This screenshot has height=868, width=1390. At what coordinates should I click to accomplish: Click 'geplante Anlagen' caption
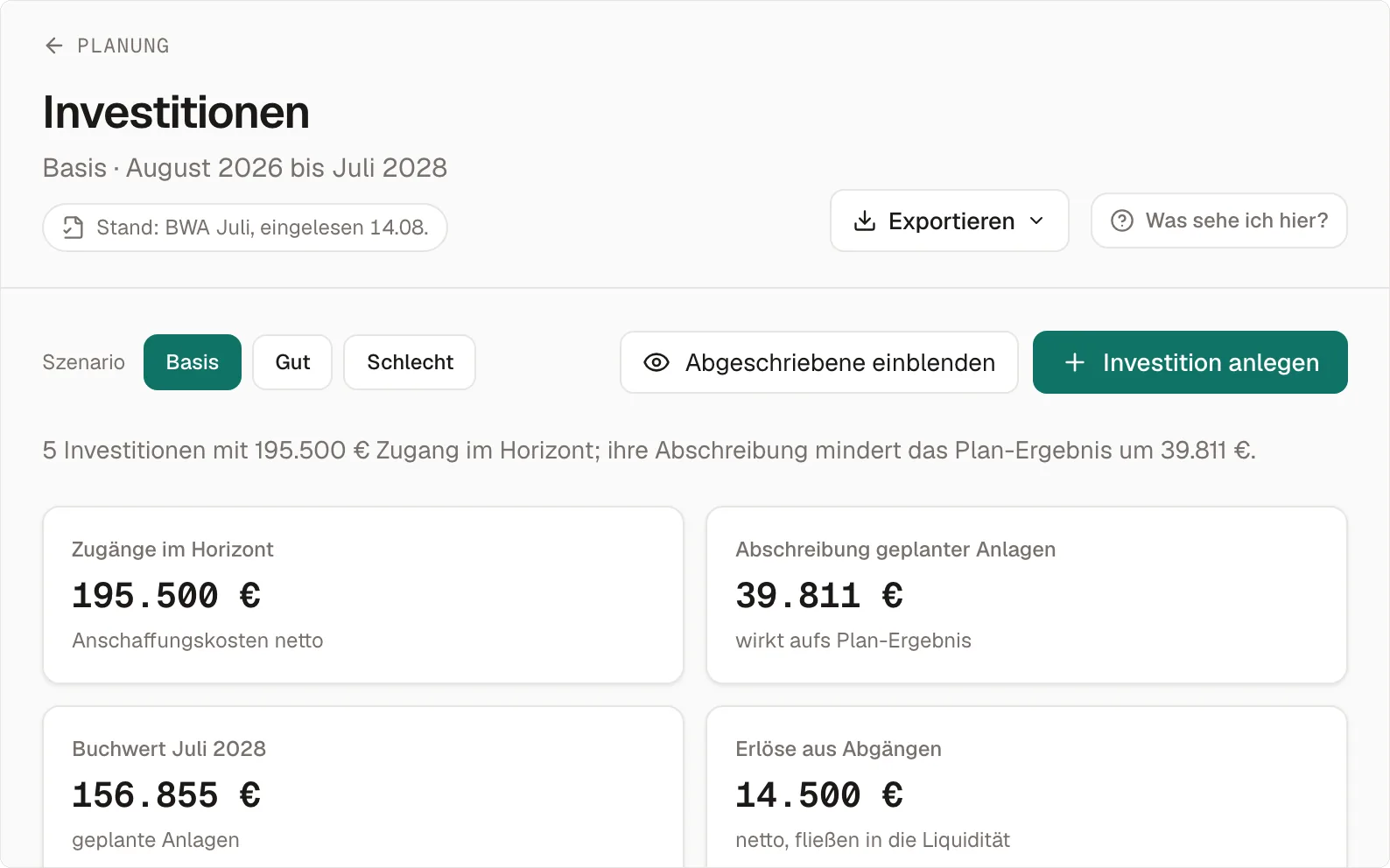(x=156, y=840)
